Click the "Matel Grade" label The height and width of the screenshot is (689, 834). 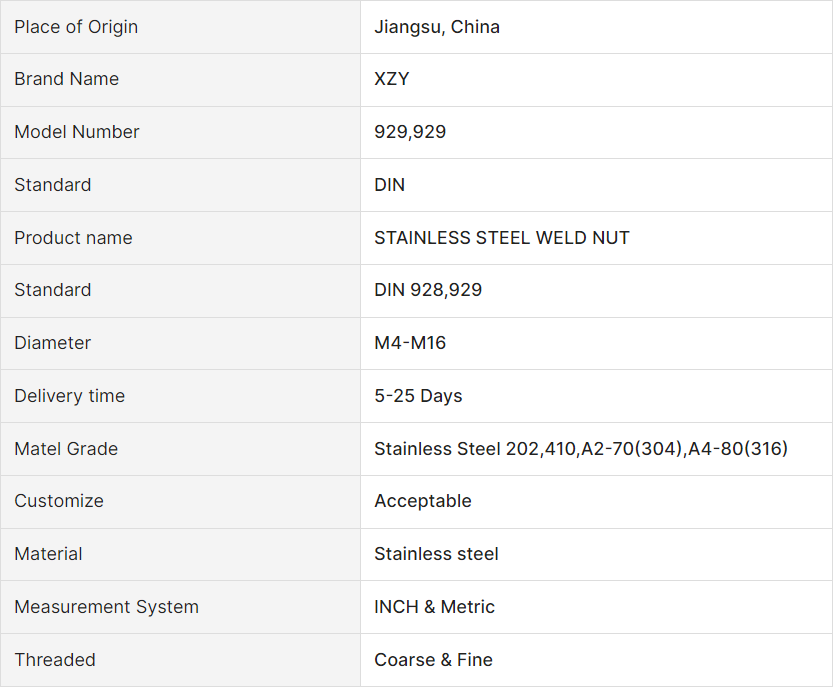pos(66,449)
